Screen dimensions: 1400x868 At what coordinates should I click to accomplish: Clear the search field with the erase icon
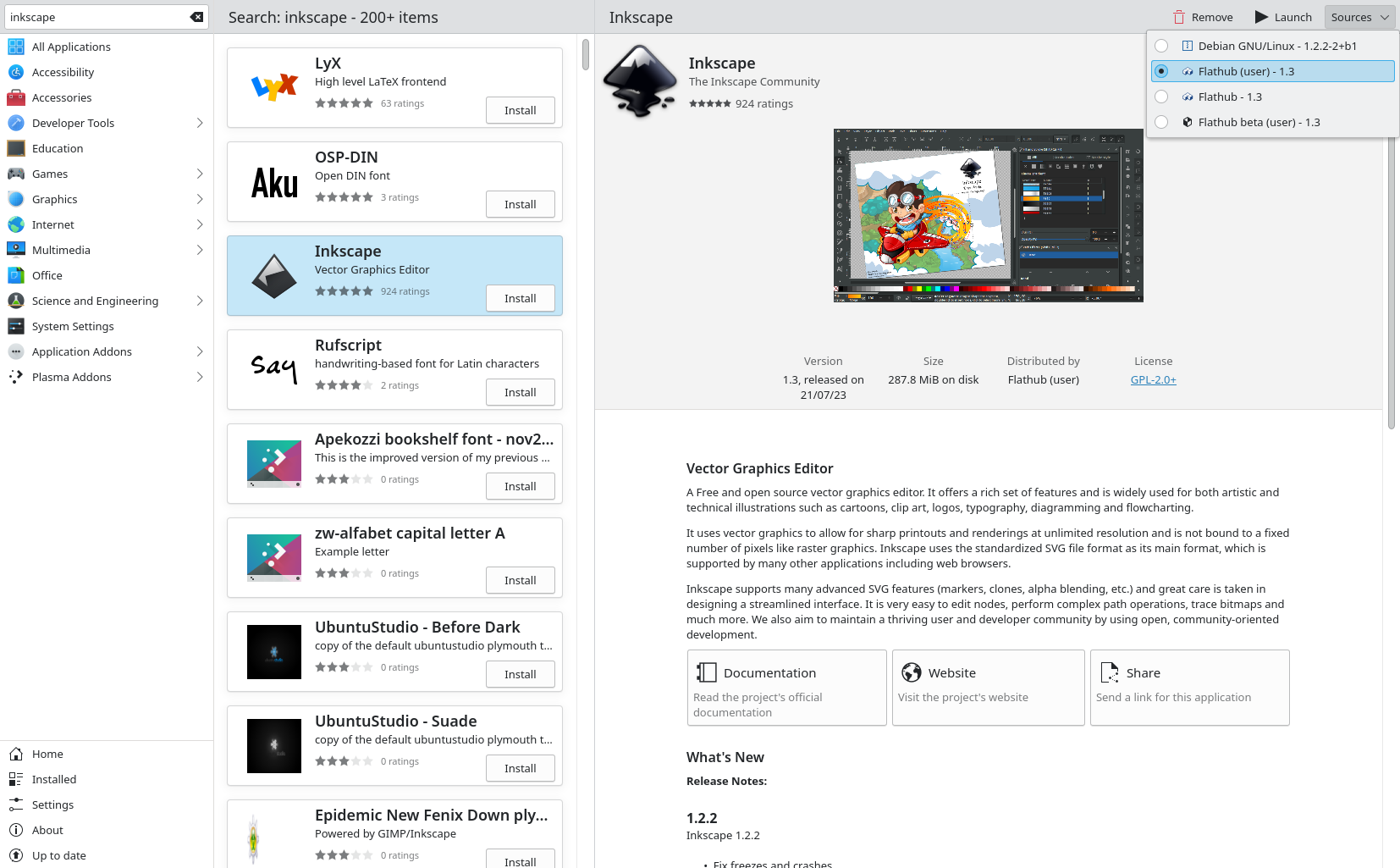(x=196, y=17)
